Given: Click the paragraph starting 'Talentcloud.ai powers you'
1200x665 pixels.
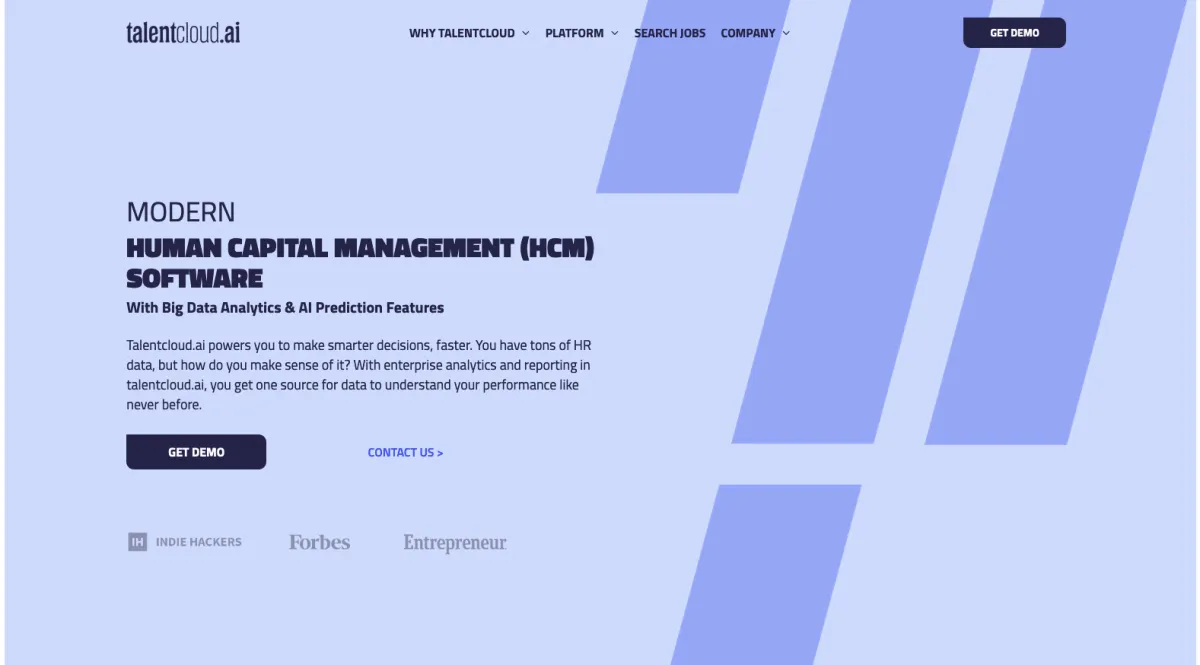Looking at the screenshot, I should click(x=359, y=375).
